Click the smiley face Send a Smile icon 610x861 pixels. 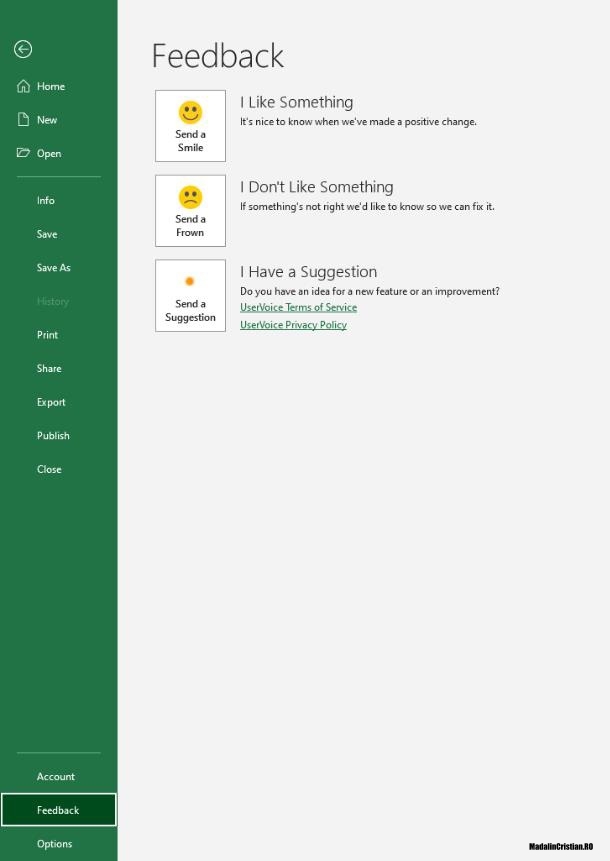[x=190, y=112]
